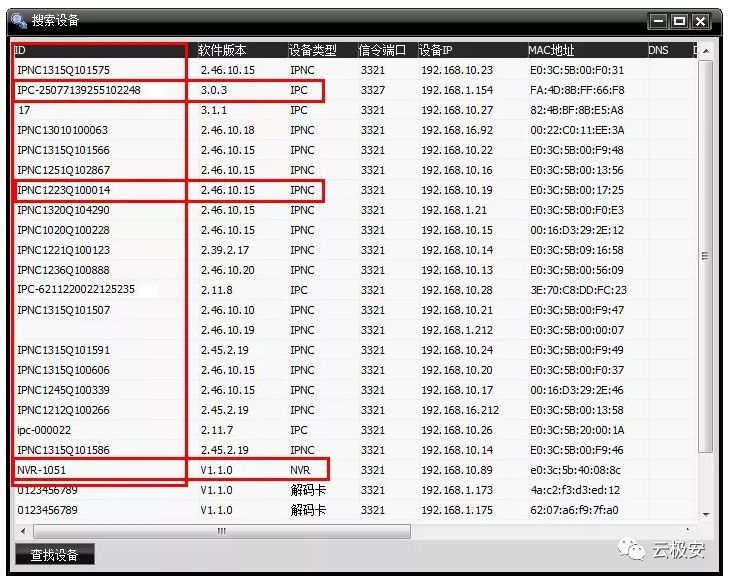Click IP address 192.168.1.212
This screenshot has width=729, height=582.
tap(457, 330)
